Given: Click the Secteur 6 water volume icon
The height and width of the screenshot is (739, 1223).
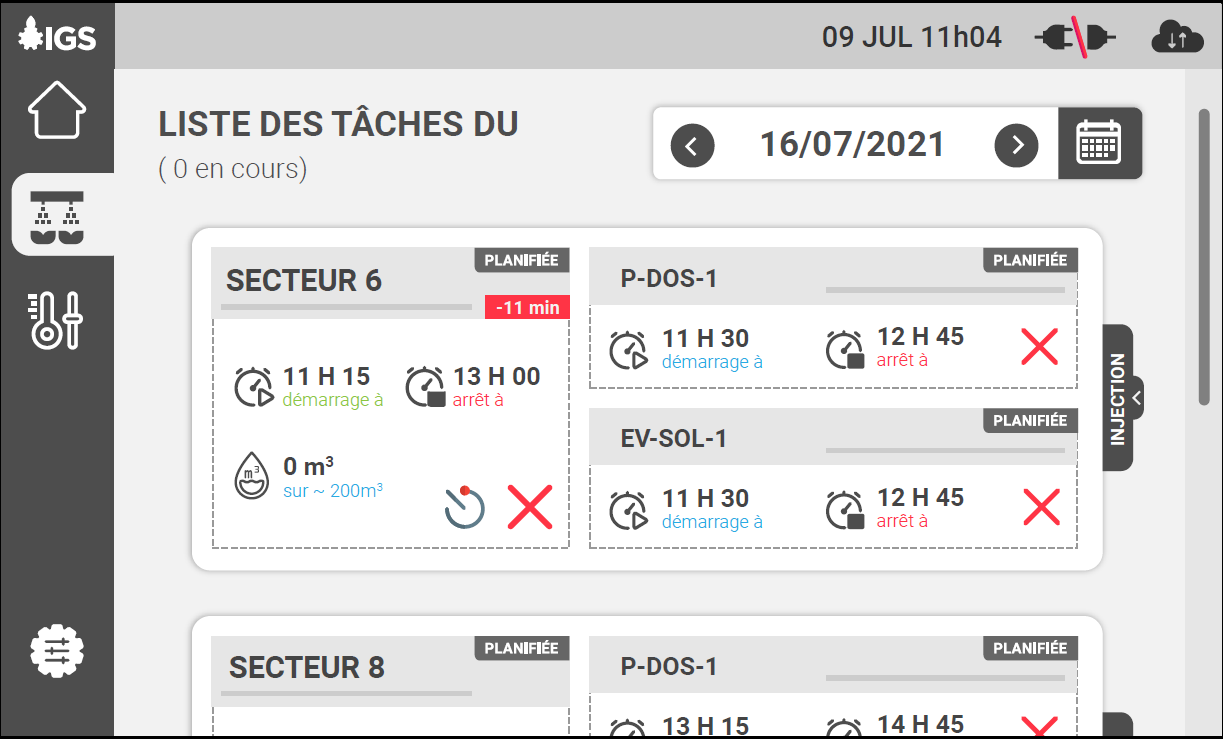Looking at the screenshot, I should [251, 475].
